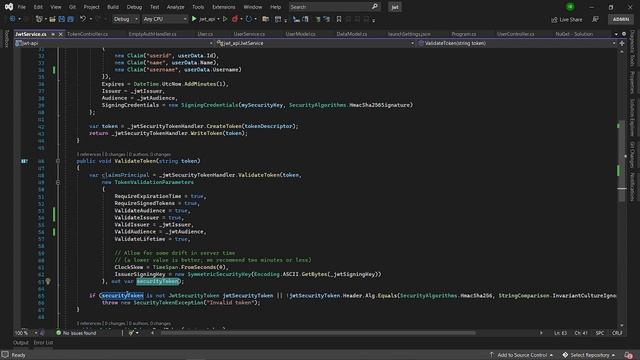Switch to EmptyAuthHandler.cs tab

click(152, 34)
